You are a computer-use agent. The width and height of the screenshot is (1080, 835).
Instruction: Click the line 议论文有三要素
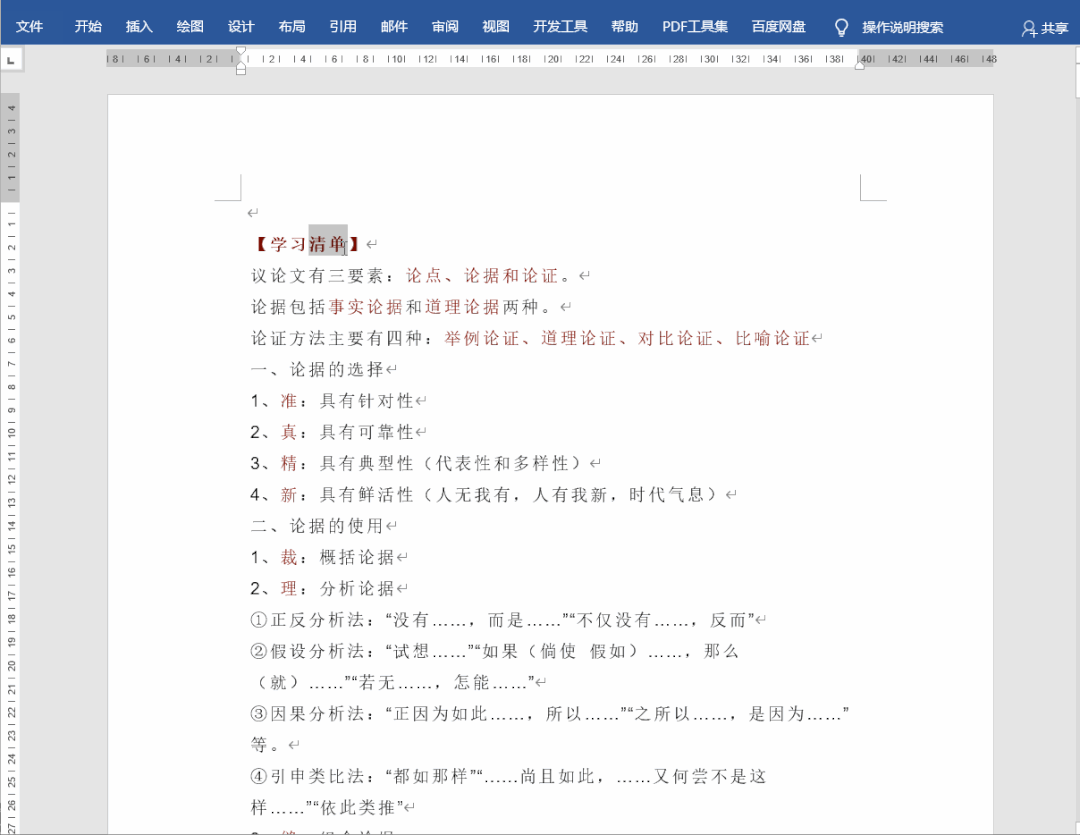click(412, 276)
